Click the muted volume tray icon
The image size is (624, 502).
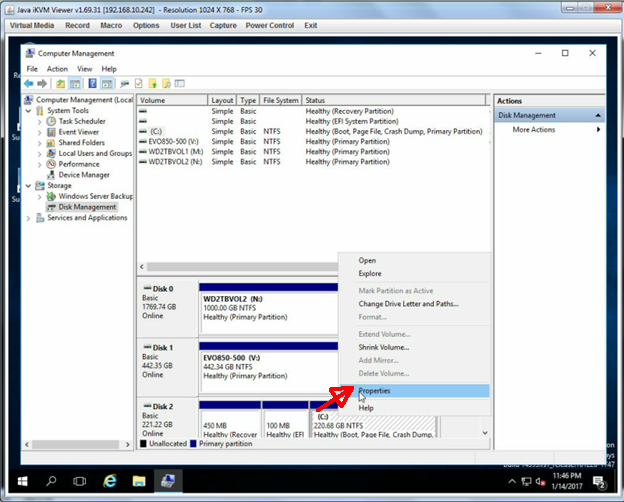point(540,482)
